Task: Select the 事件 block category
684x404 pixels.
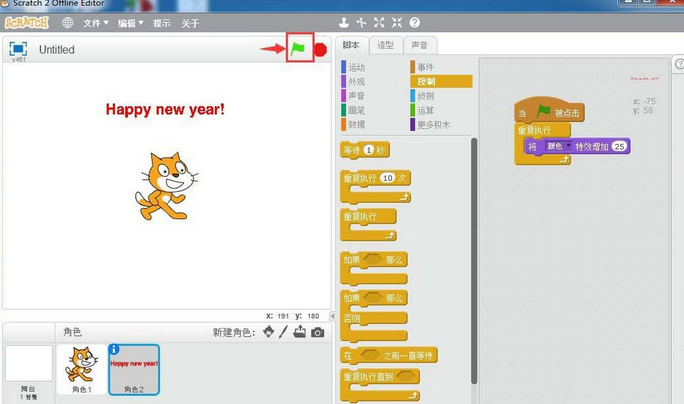Action: 426,67
